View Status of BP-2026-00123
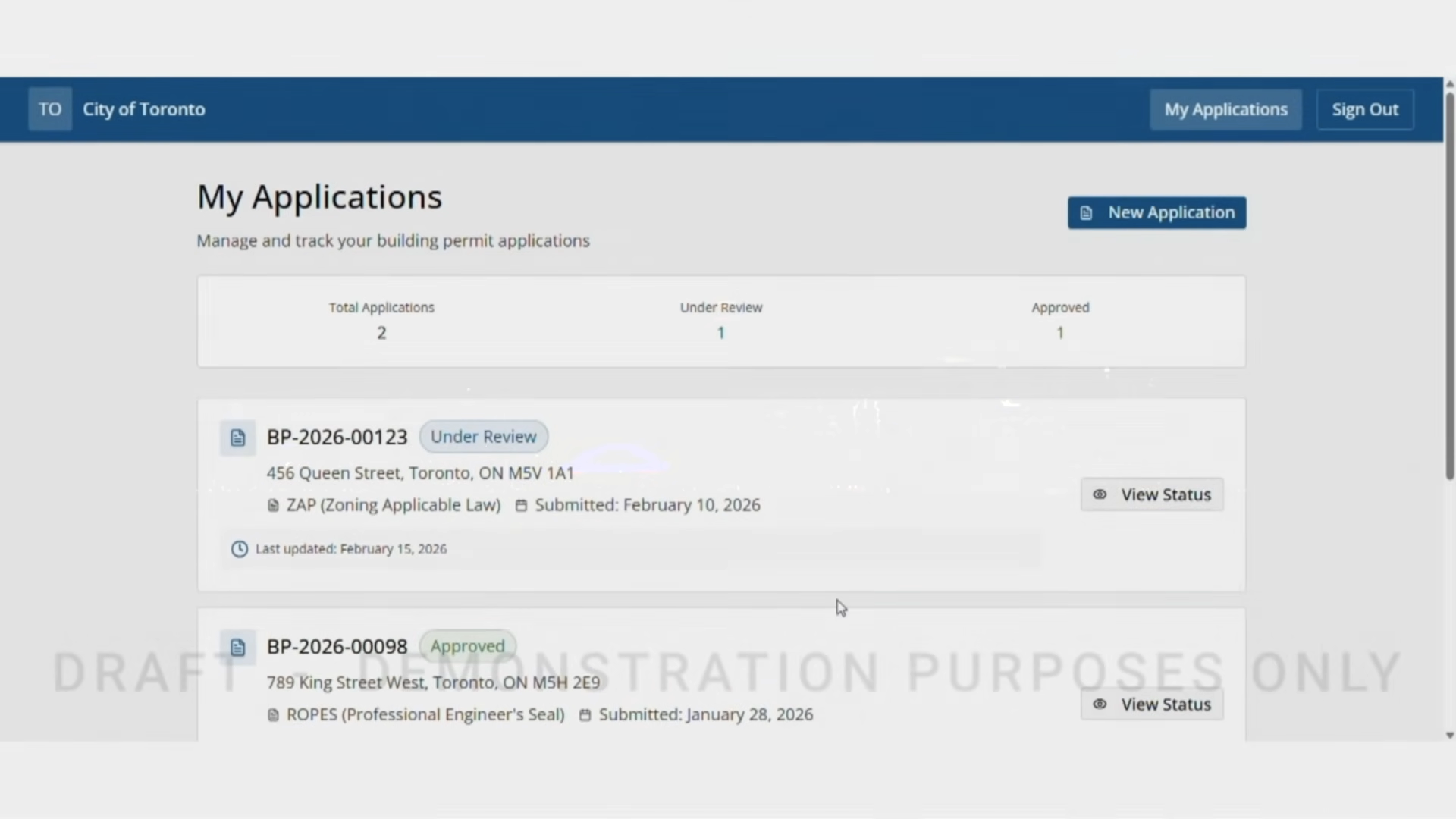This screenshot has width=1456, height=819. tap(1151, 494)
